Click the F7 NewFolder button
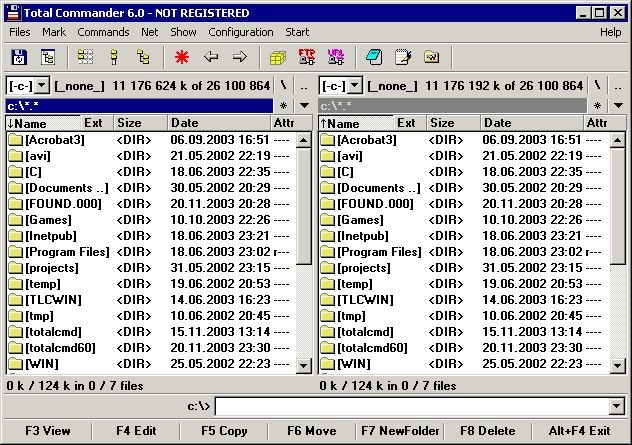This screenshot has height=445, width=632. click(400, 431)
